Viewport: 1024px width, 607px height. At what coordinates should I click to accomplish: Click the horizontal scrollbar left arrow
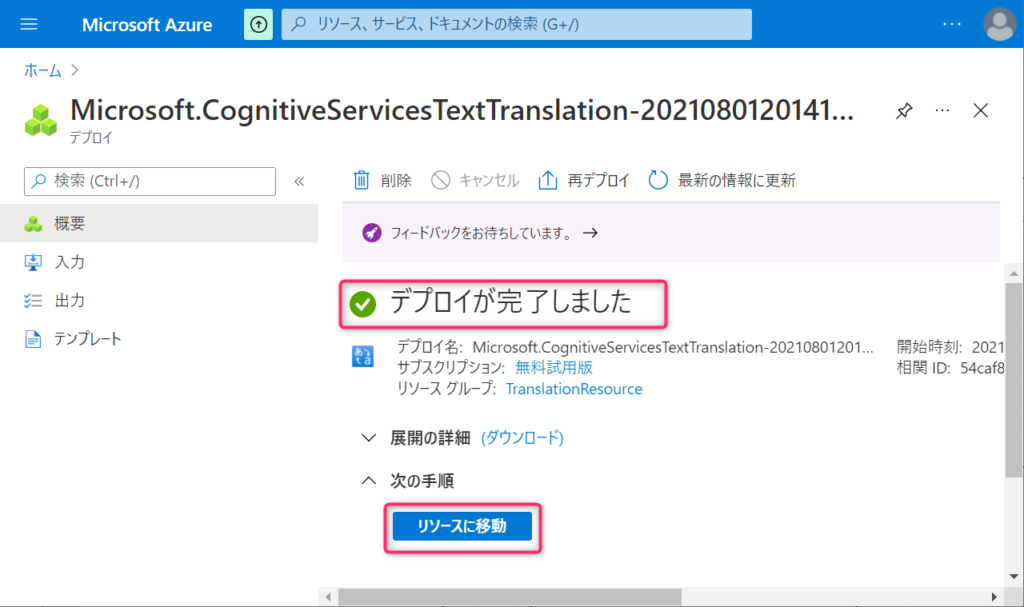coord(328,597)
